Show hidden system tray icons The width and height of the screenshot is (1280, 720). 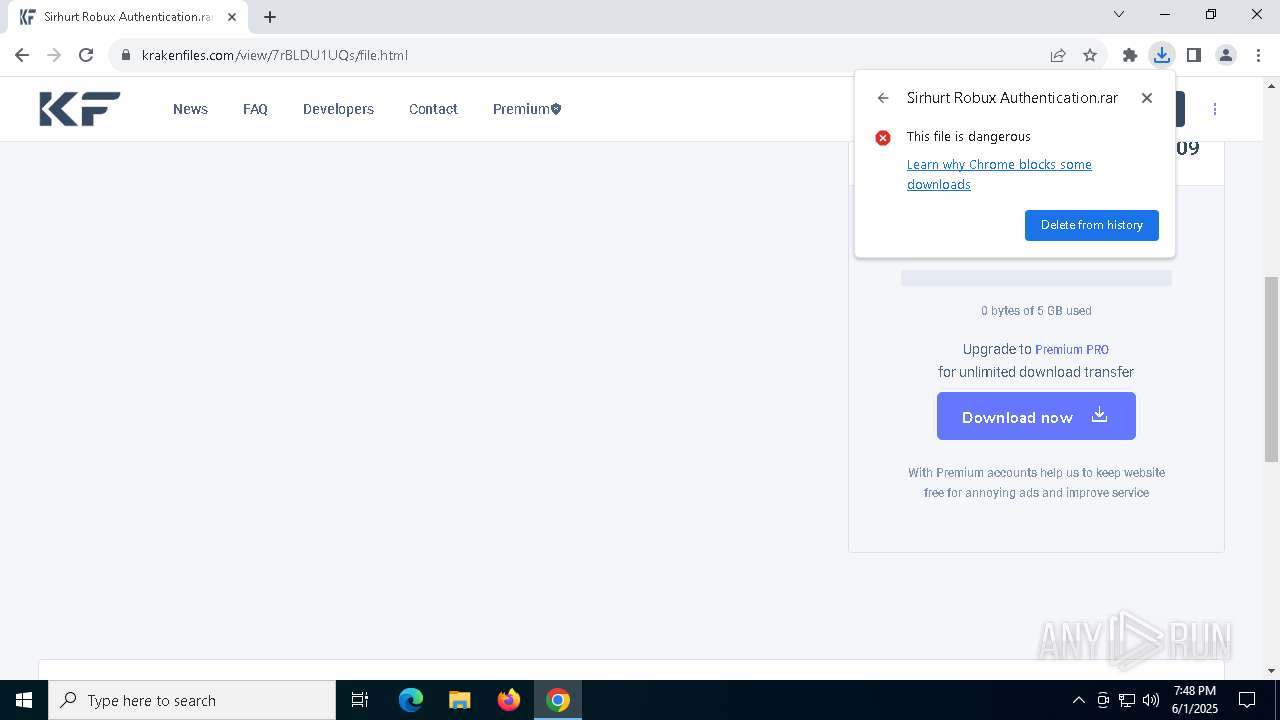[1078, 700]
